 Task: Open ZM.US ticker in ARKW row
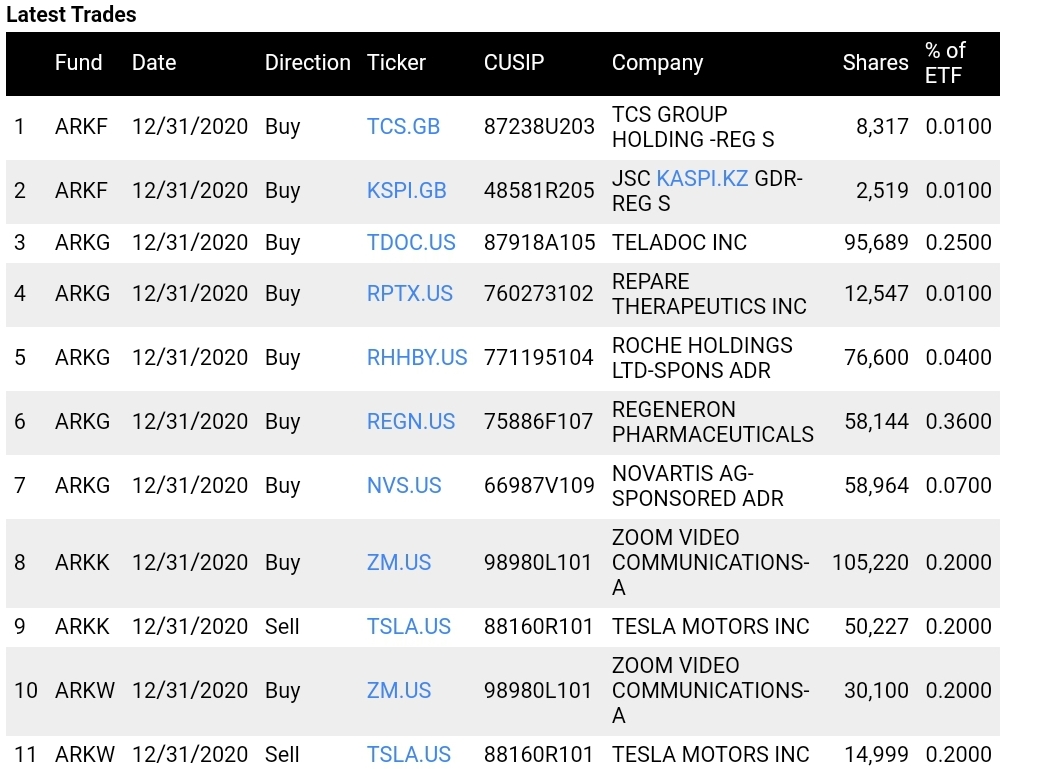[399, 691]
